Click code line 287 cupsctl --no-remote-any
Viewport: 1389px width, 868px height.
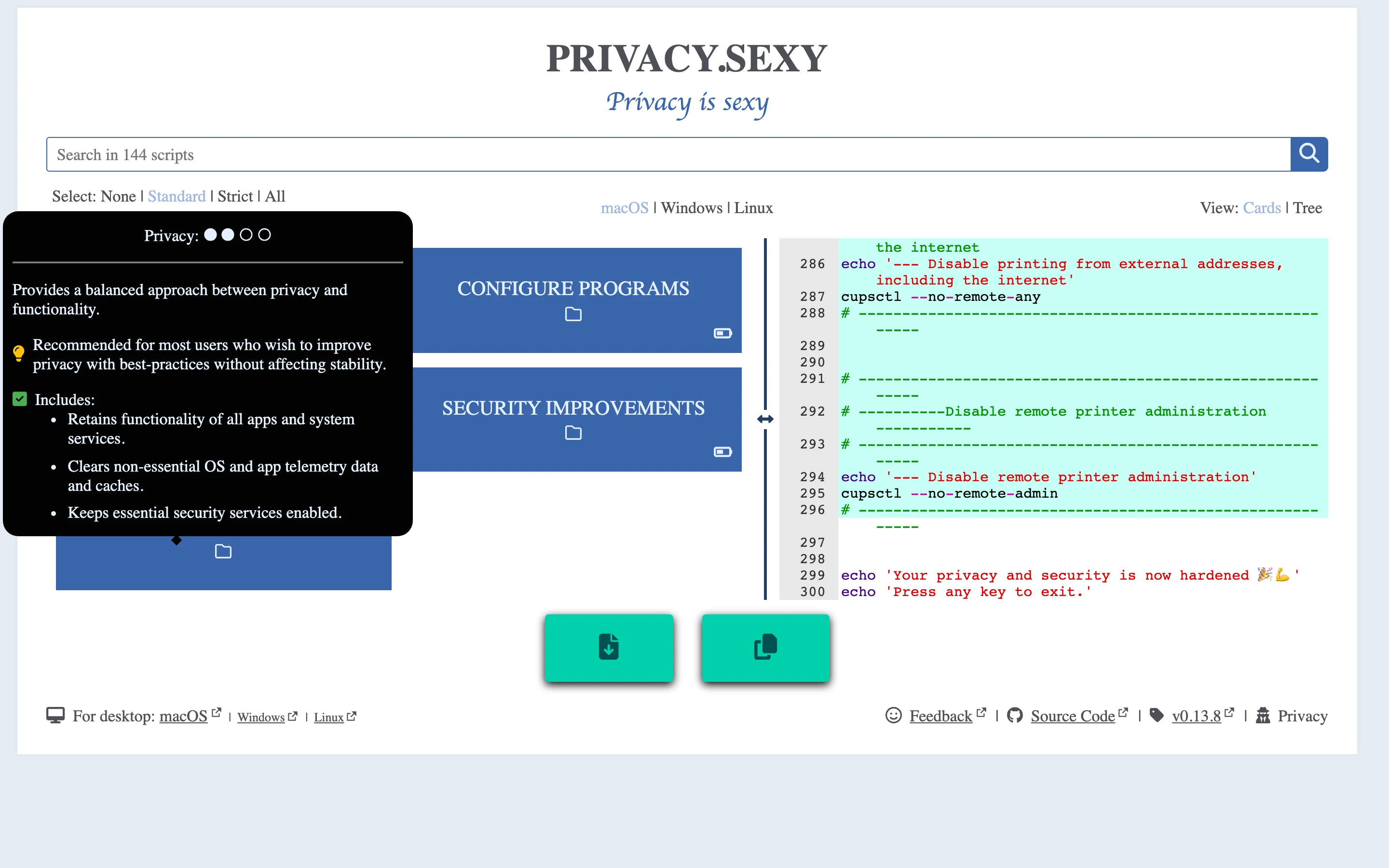click(940, 297)
